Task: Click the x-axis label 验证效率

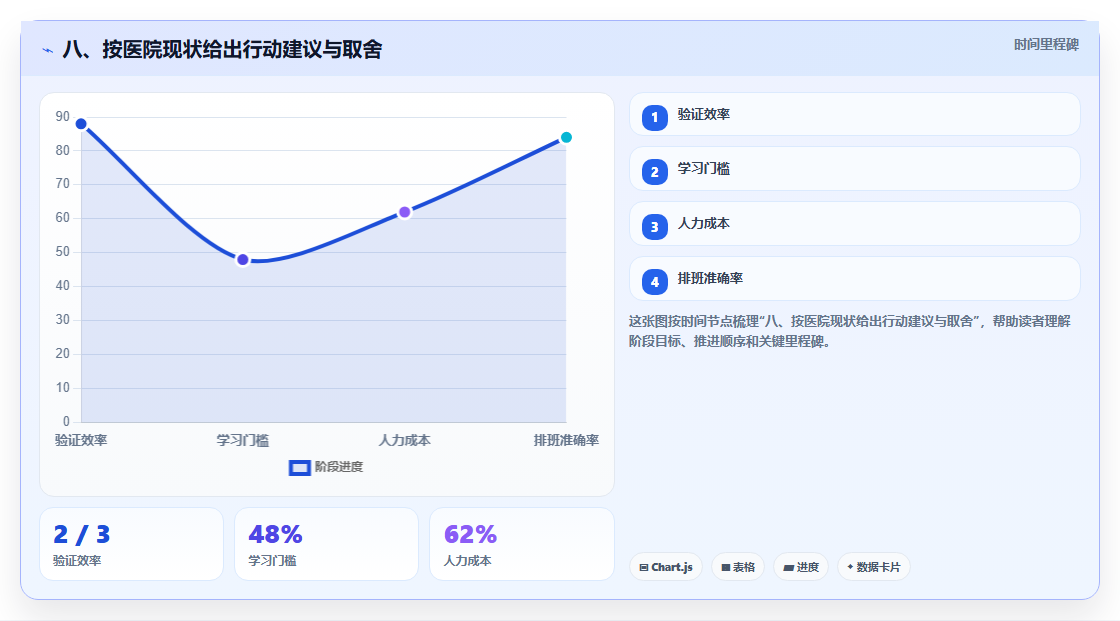Action: pos(81,440)
